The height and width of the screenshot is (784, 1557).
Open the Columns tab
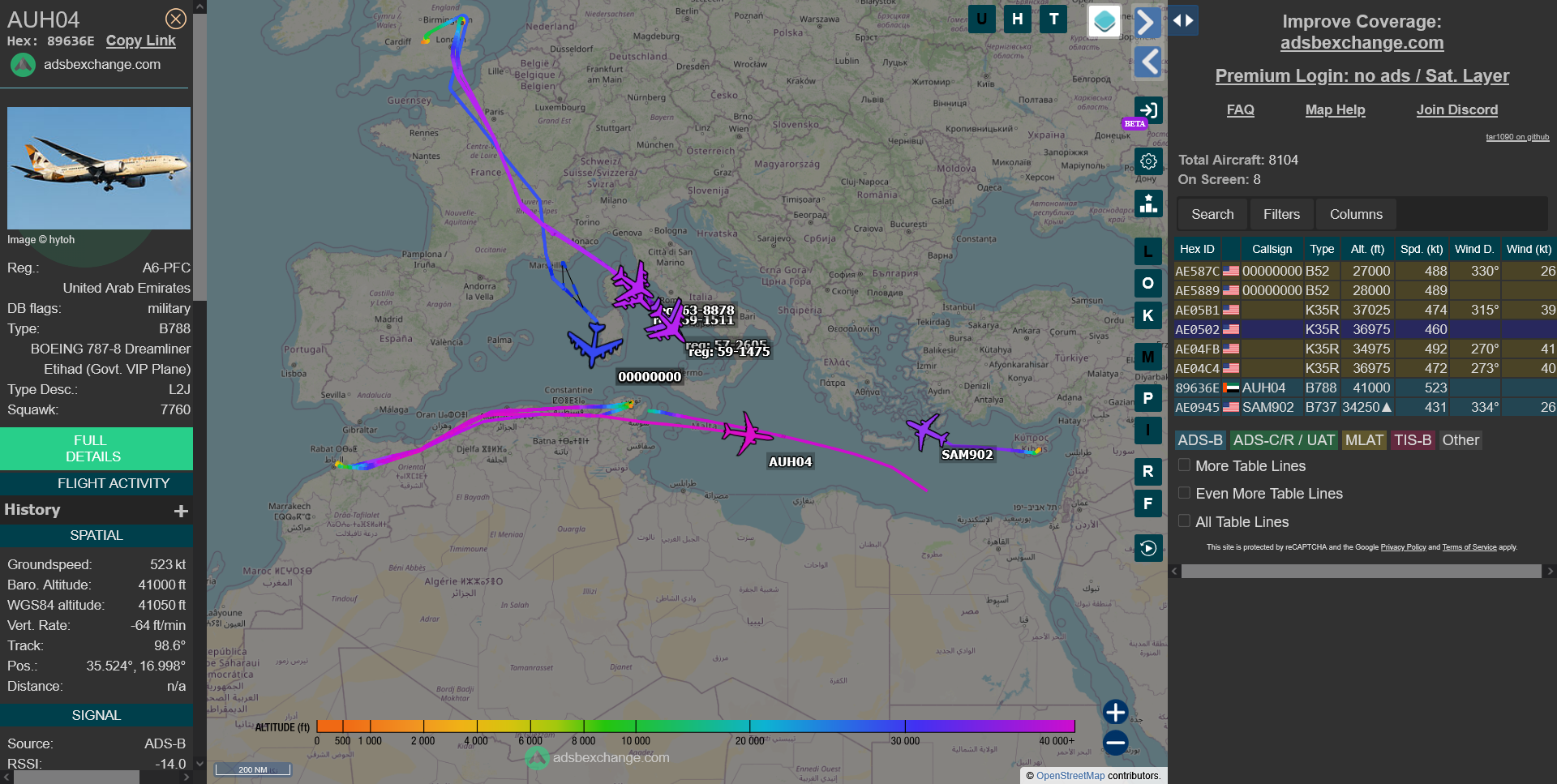pyautogui.click(x=1356, y=214)
